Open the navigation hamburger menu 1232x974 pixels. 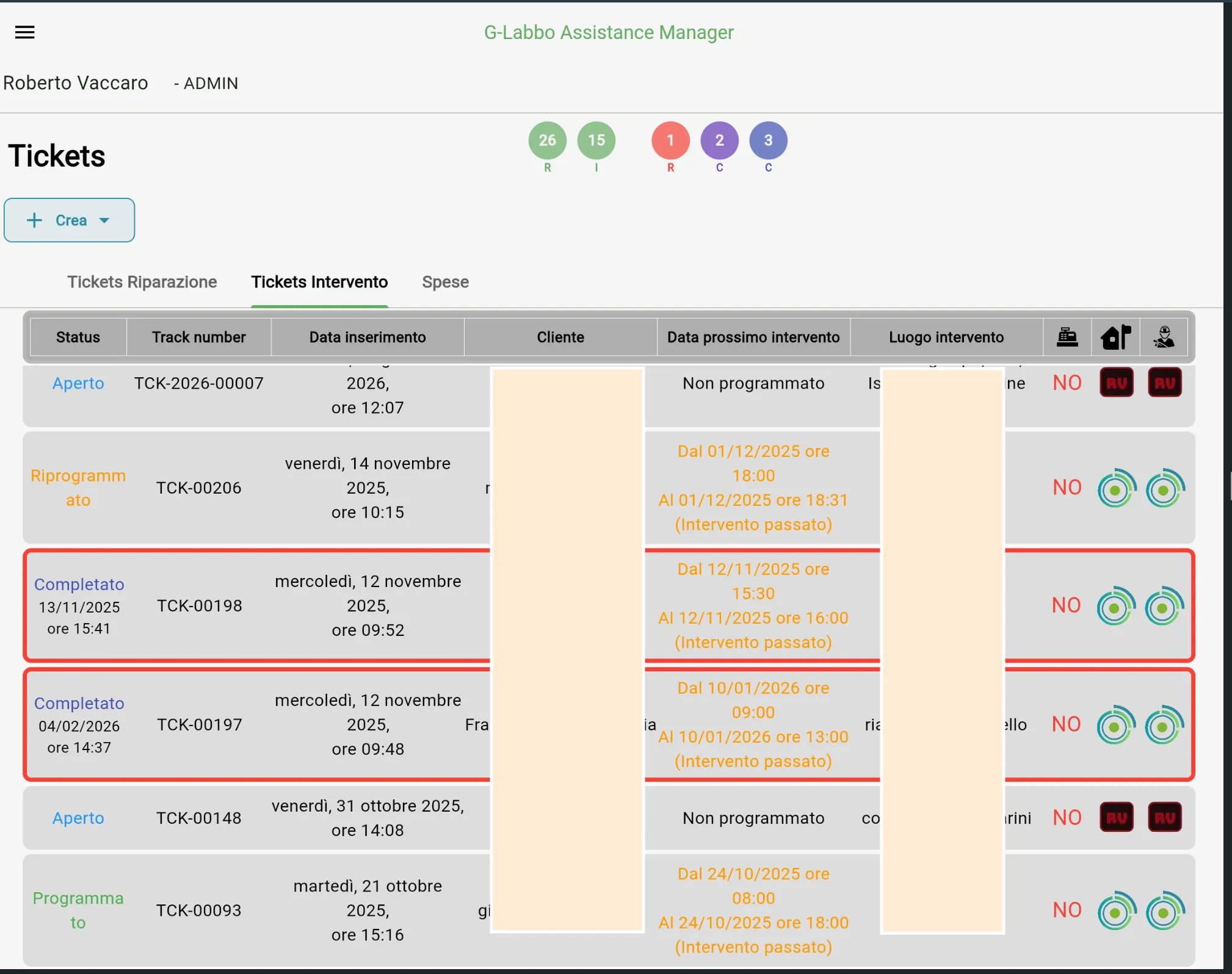(x=24, y=32)
